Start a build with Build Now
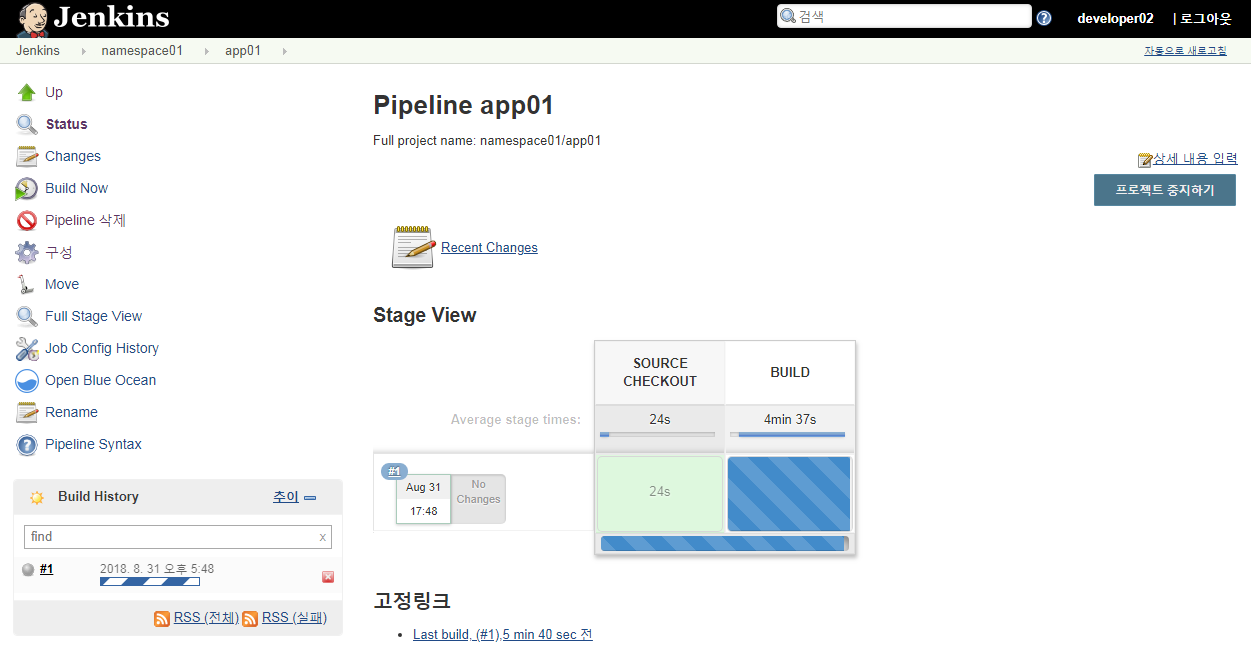 coord(76,188)
